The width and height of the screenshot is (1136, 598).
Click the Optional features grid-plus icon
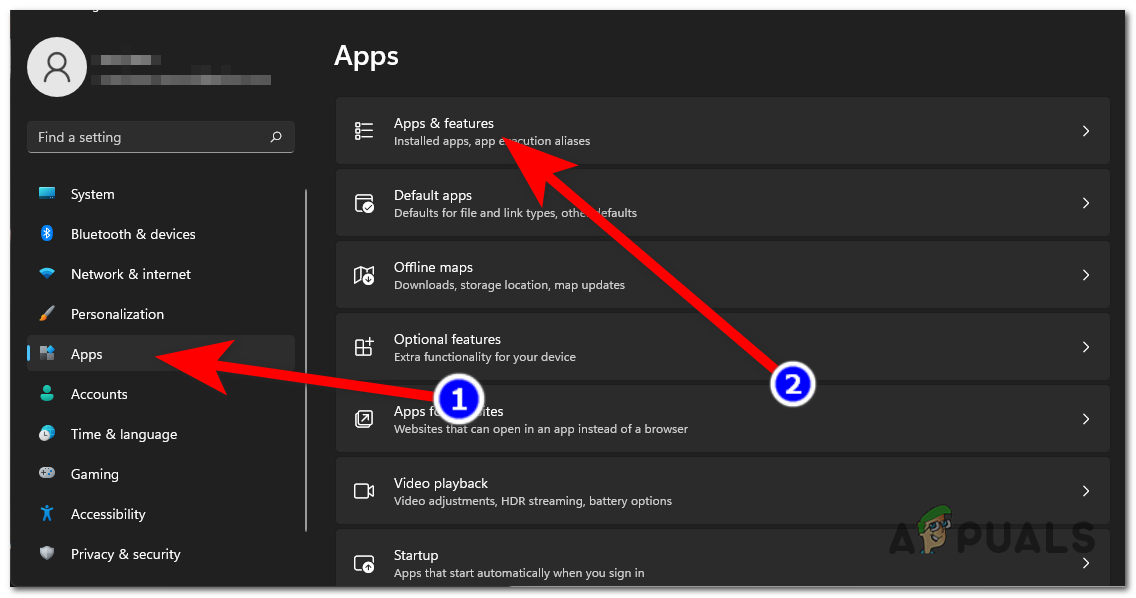[364, 346]
